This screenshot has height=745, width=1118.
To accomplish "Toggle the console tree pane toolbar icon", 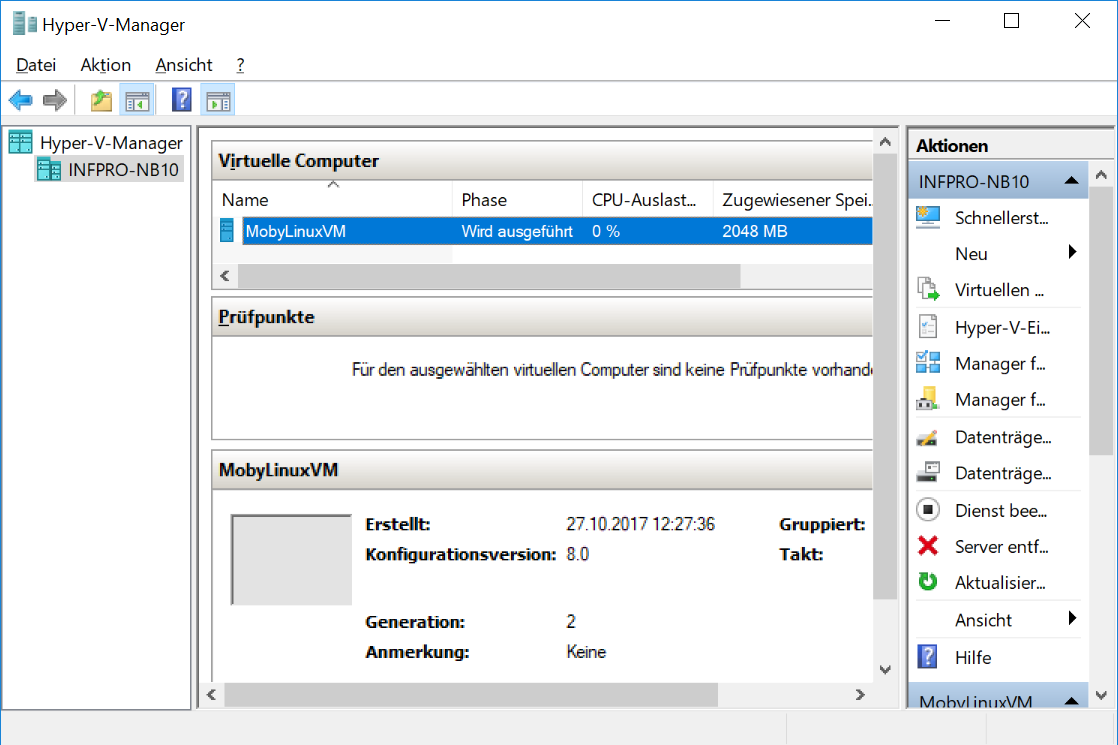I will click(137, 101).
